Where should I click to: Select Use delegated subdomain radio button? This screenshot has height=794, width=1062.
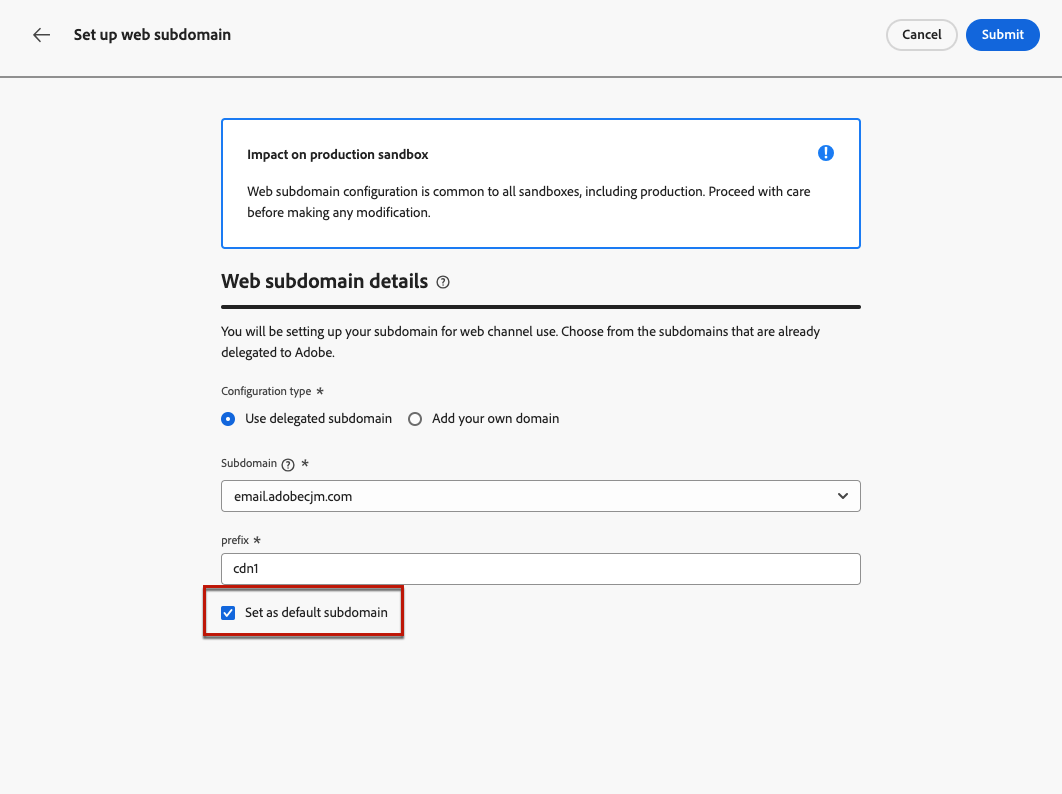pyautogui.click(x=228, y=419)
